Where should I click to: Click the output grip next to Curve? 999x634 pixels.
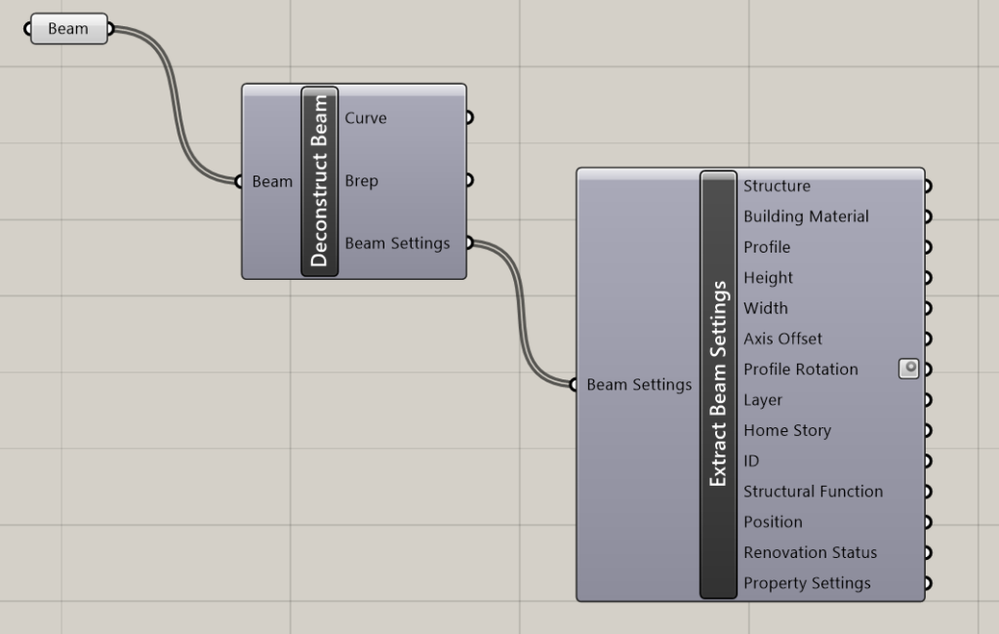point(470,117)
